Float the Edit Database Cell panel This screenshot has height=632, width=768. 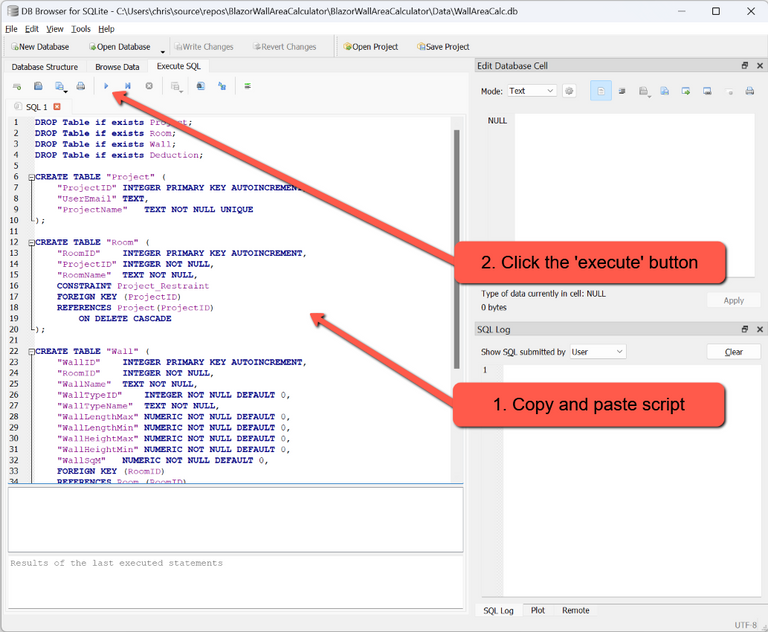tap(744, 66)
